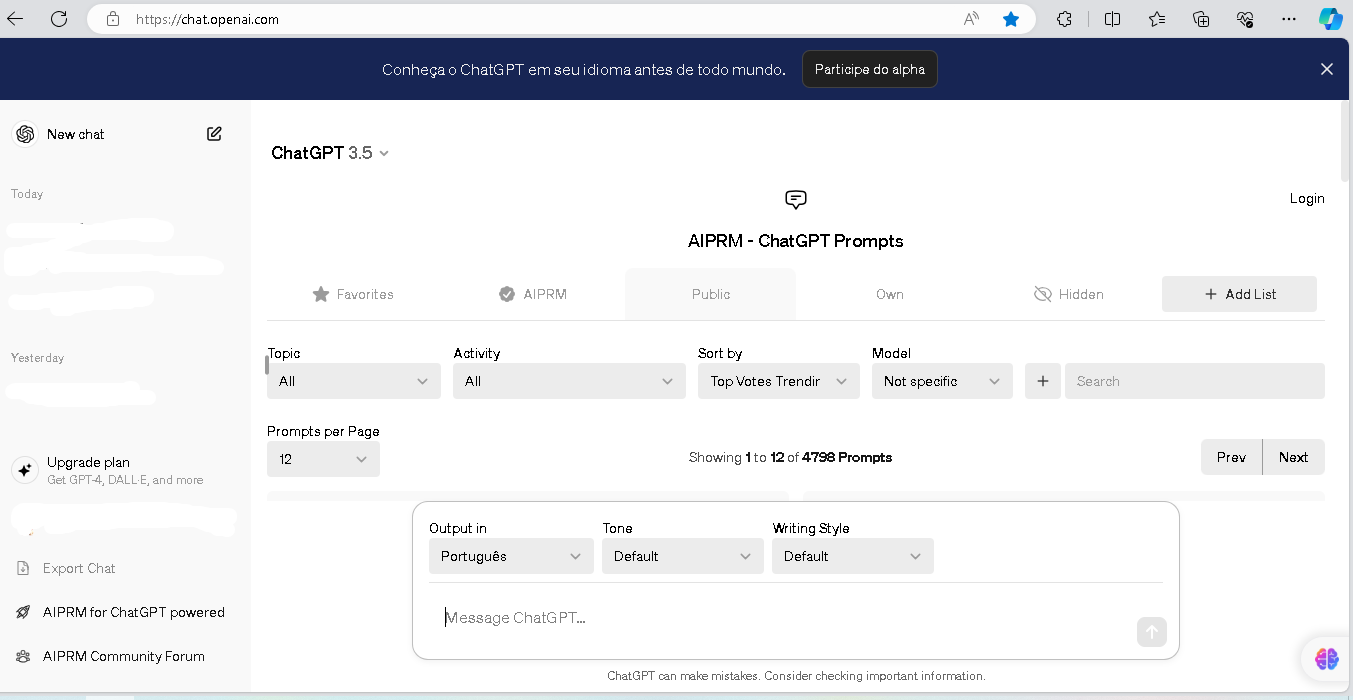
Task: Go to Next page of prompts
Action: [1293, 457]
